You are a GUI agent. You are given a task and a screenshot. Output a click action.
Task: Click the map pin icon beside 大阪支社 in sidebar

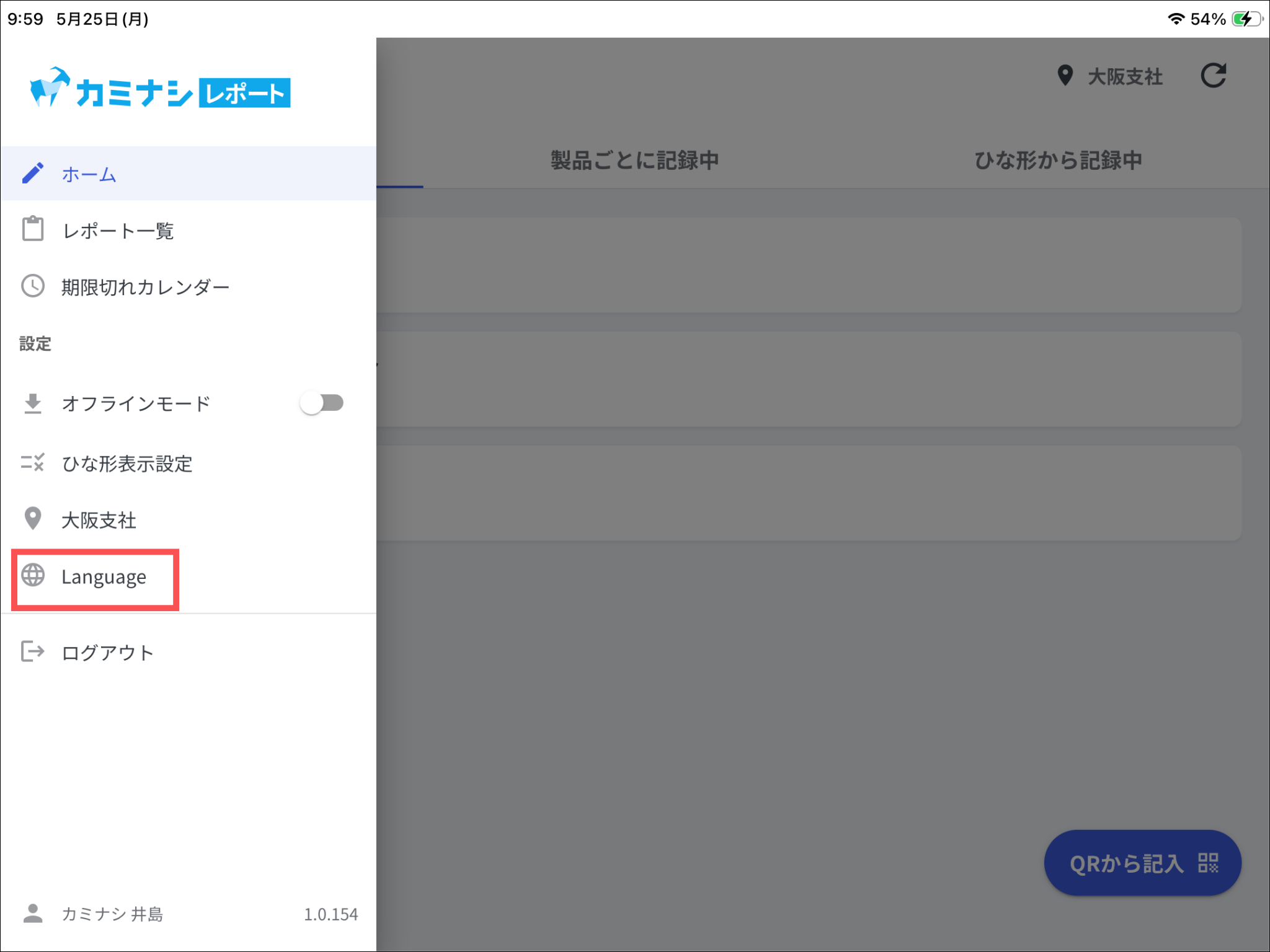[33, 519]
